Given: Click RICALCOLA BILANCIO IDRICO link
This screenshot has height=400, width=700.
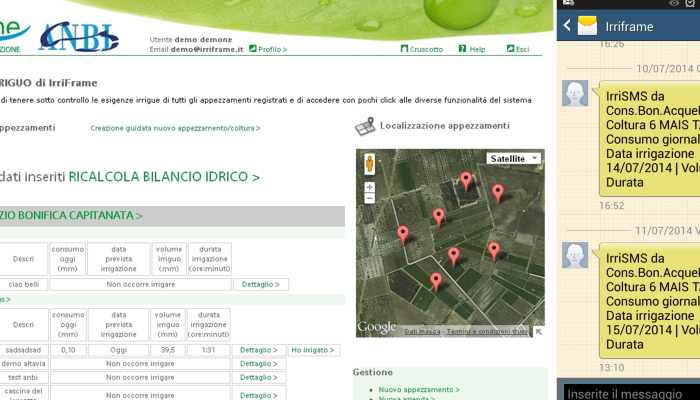Looking at the screenshot, I should point(164,177).
